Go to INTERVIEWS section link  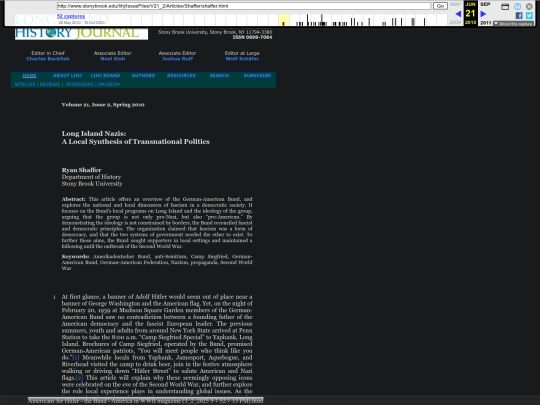(x=79, y=84)
